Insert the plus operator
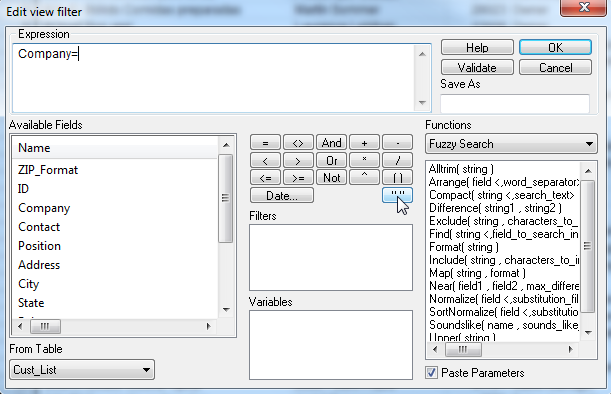611x394 pixels. point(364,143)
